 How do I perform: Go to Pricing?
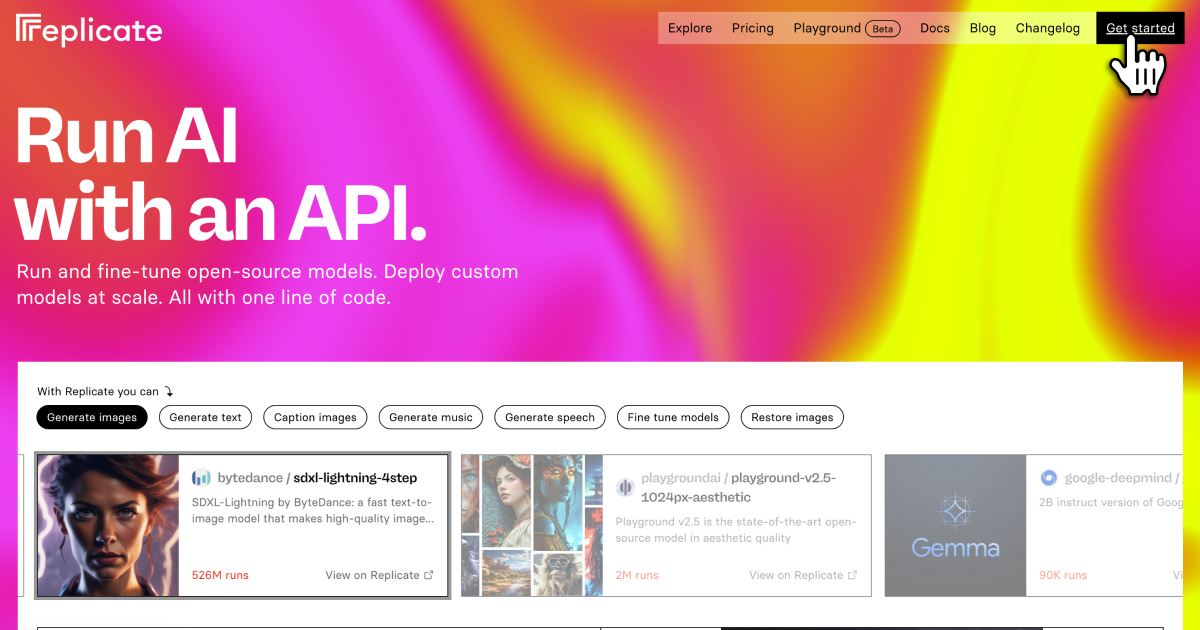753,28
